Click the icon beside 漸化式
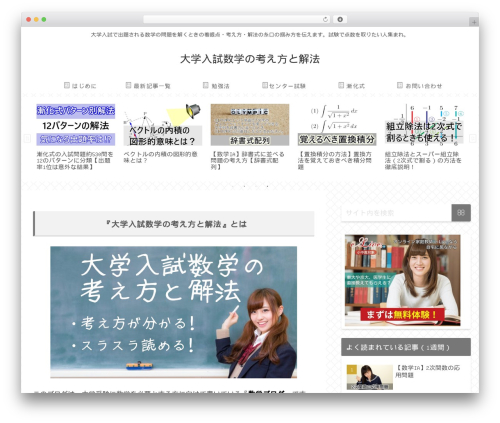The image size is (500, 423). click(341, 85)
